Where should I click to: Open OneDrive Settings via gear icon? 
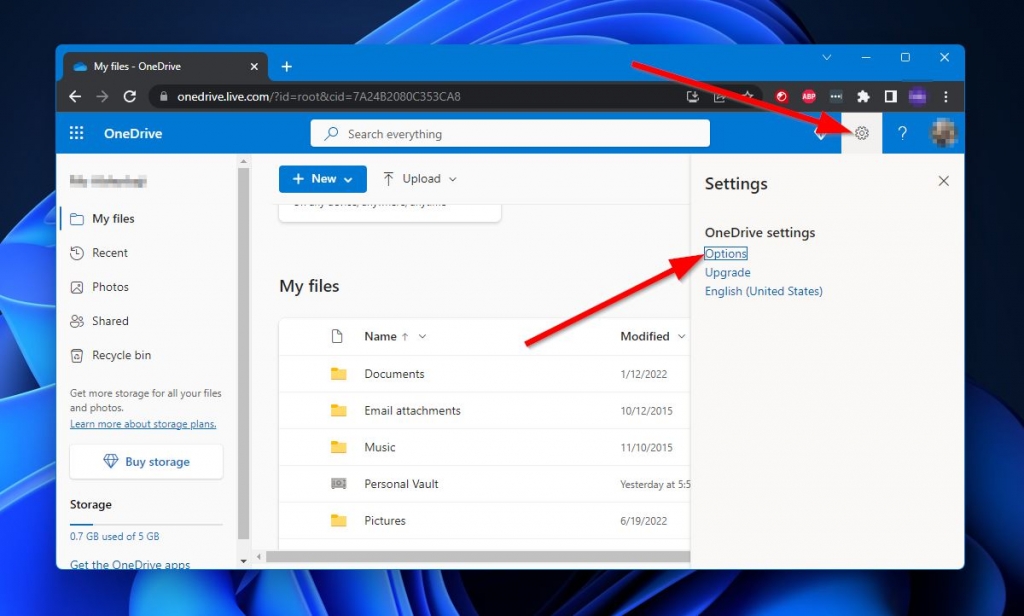861,133
